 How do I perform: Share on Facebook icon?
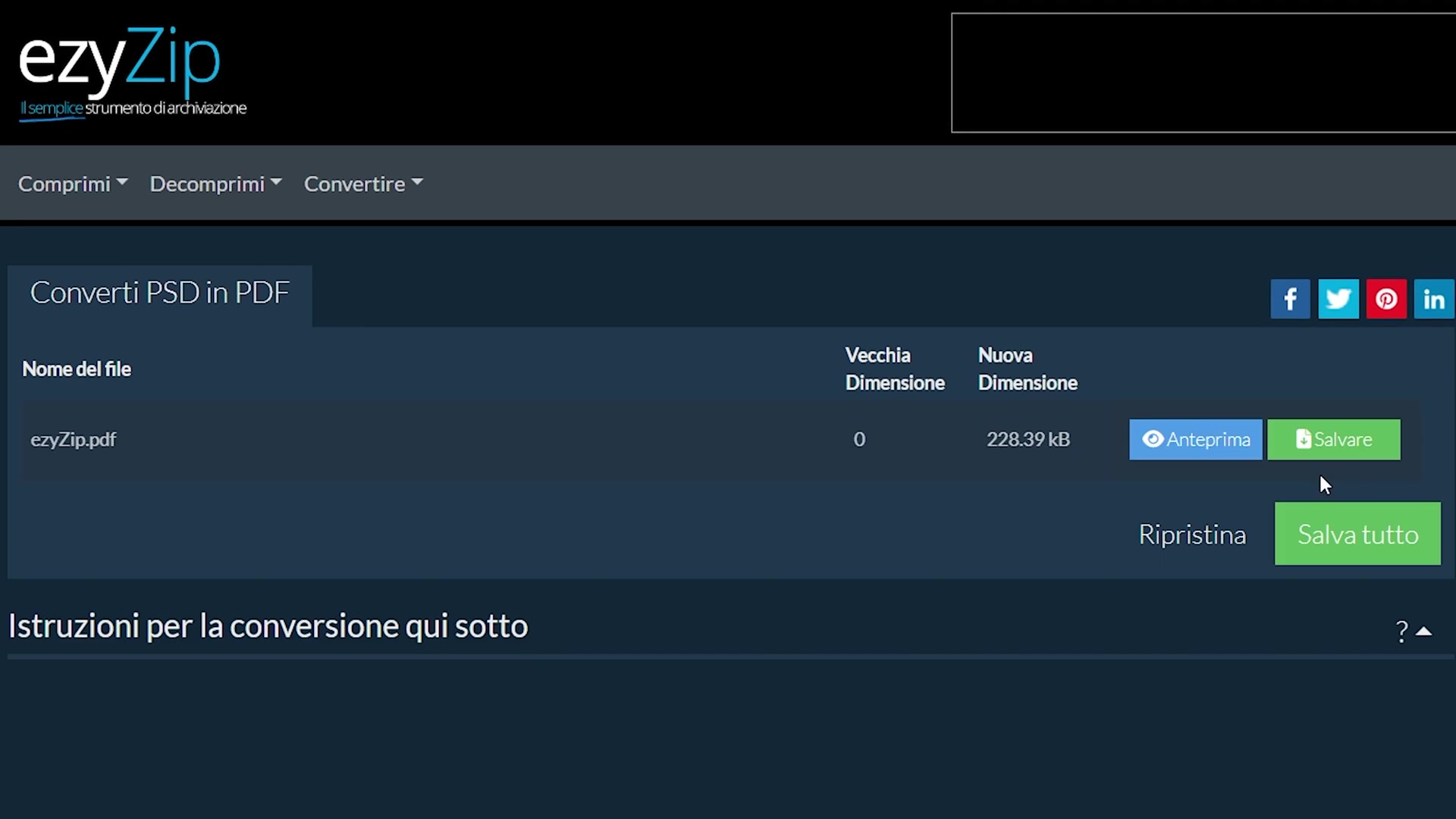(1290, 299)
